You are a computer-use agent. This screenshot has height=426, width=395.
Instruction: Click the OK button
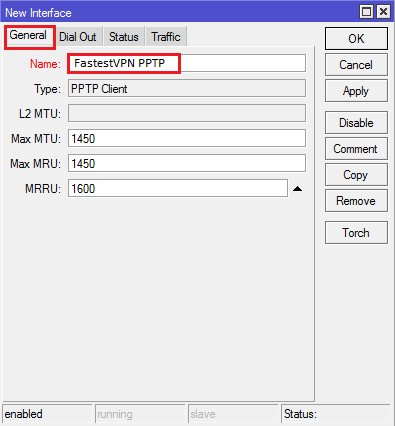(x=356, y=39)
